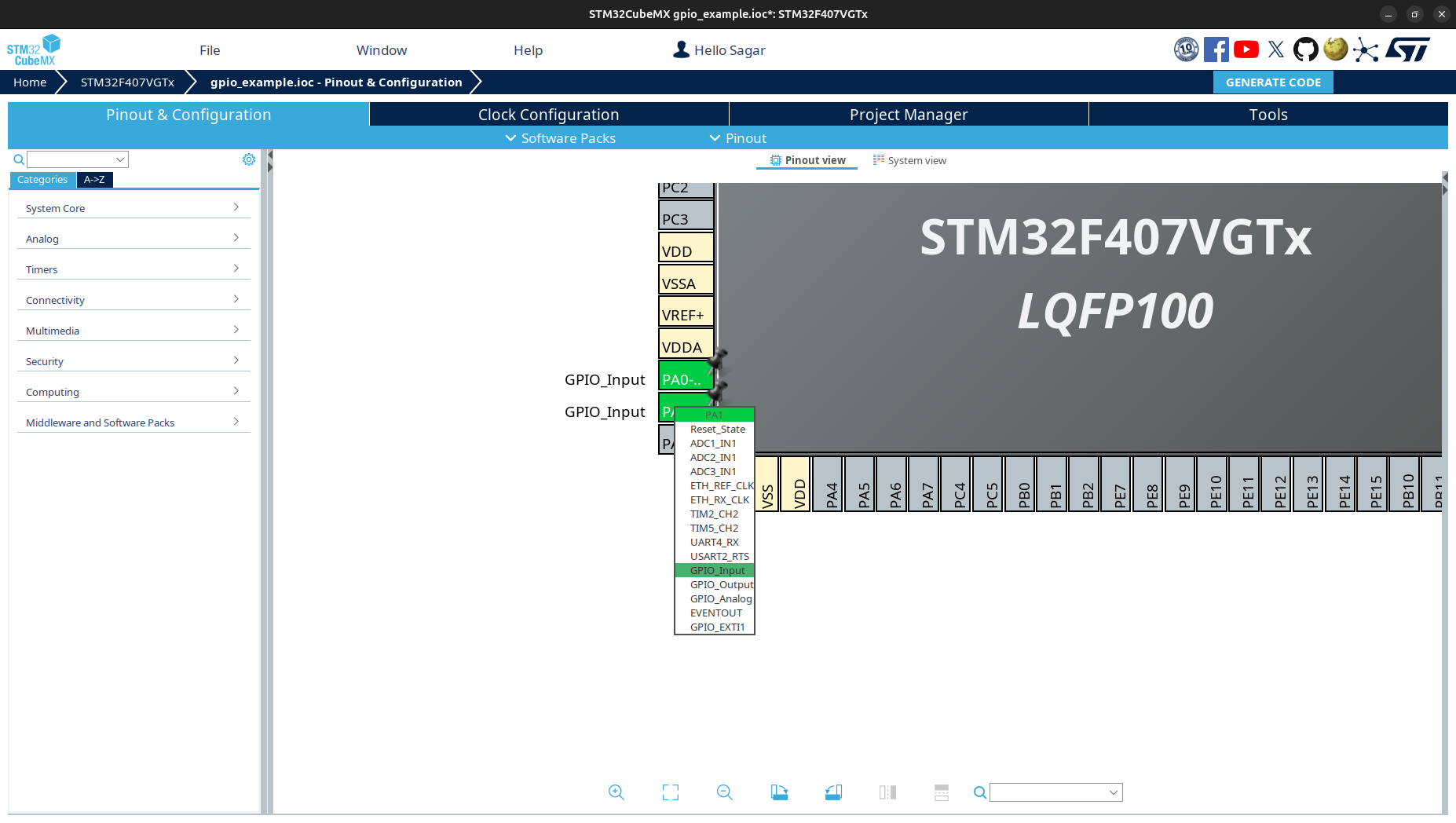Open the Pinout dropdown menu
Screen dimensions: 1456x823
click(738, 138)
